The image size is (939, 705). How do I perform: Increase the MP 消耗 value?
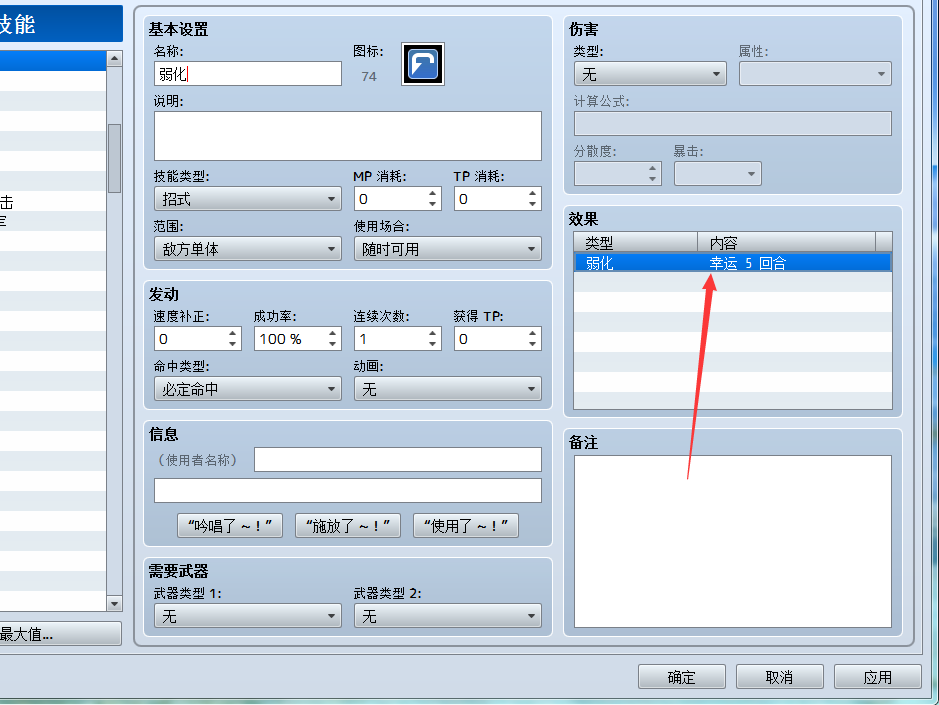pyautogui.click(x=432, y=193)
